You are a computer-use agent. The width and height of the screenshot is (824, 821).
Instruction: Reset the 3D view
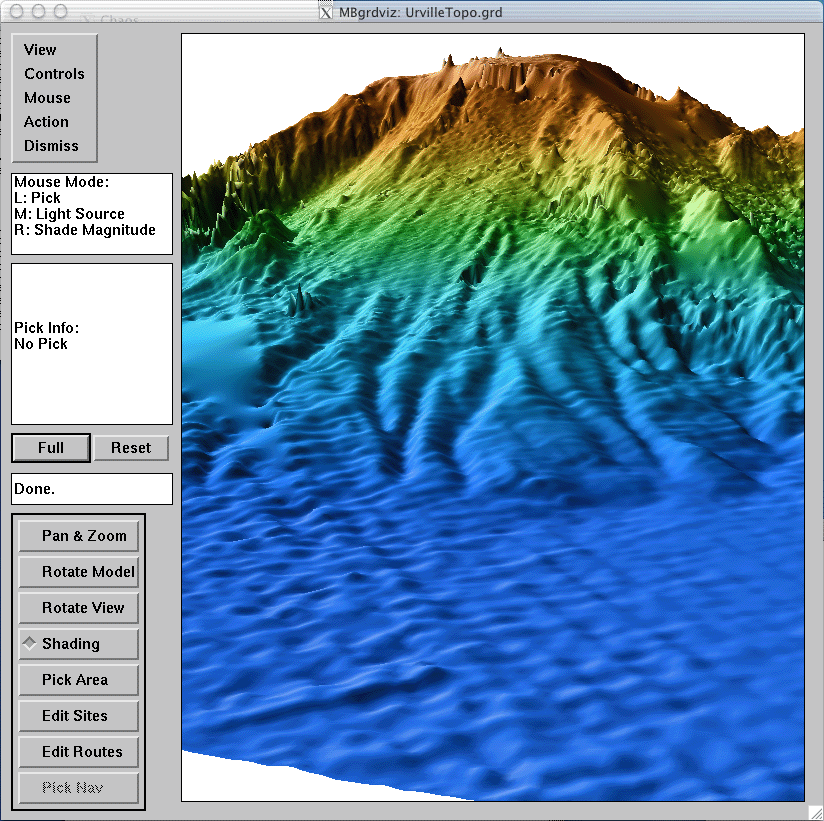tap(131, 447)
